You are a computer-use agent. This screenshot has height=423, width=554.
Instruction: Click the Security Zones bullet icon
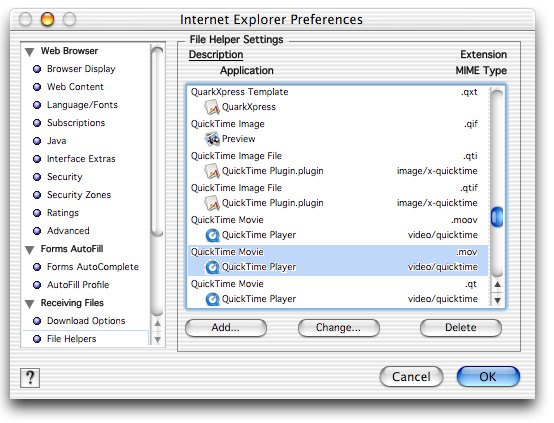(x=37, y=195)
